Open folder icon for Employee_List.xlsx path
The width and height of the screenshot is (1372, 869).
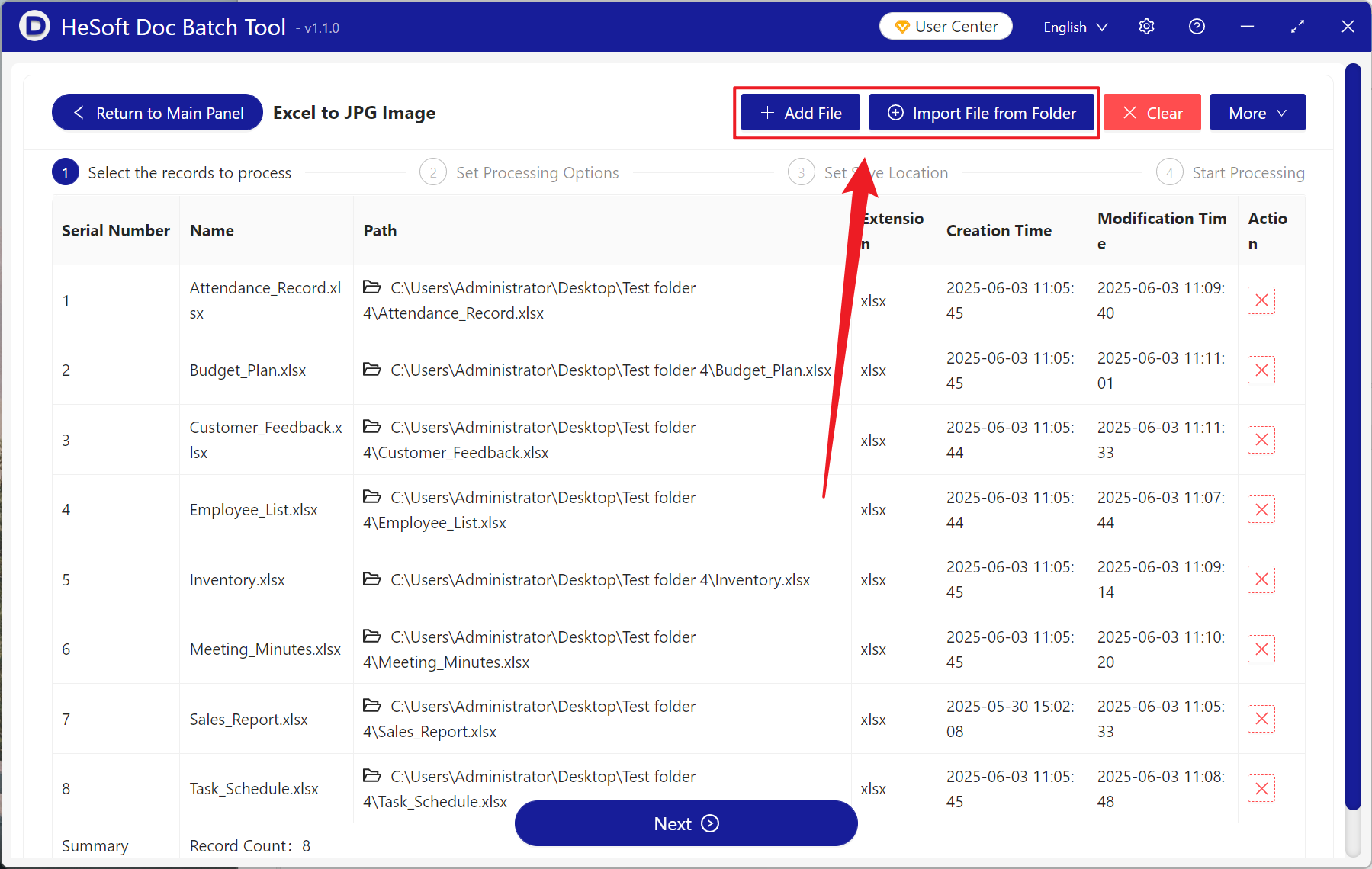tap(372, 497)
